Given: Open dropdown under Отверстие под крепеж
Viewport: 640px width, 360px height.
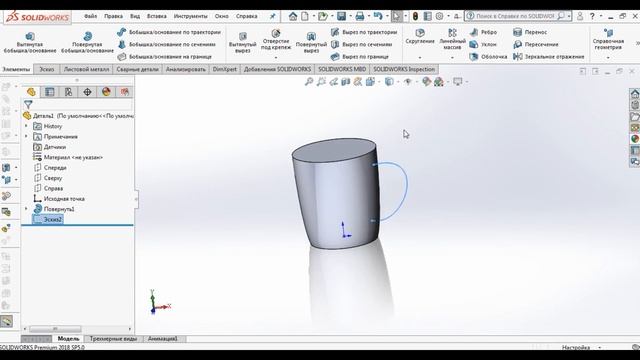Looking at the screenshot, I should pyautogui.click(x=276, y=58).
